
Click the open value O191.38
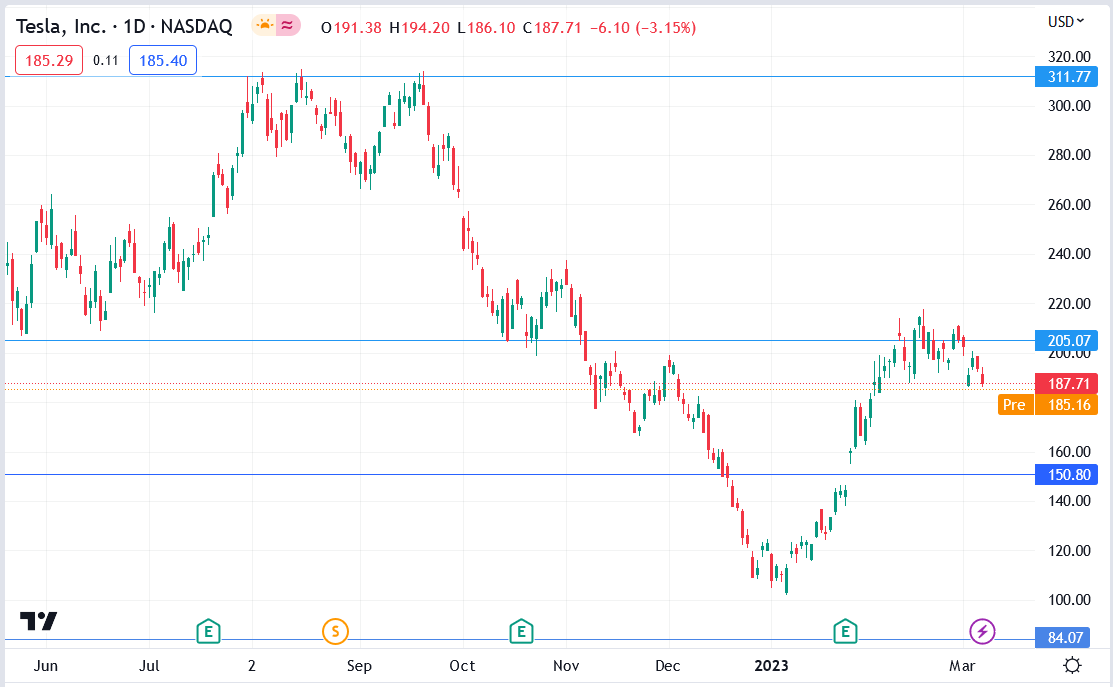(351, 28)
